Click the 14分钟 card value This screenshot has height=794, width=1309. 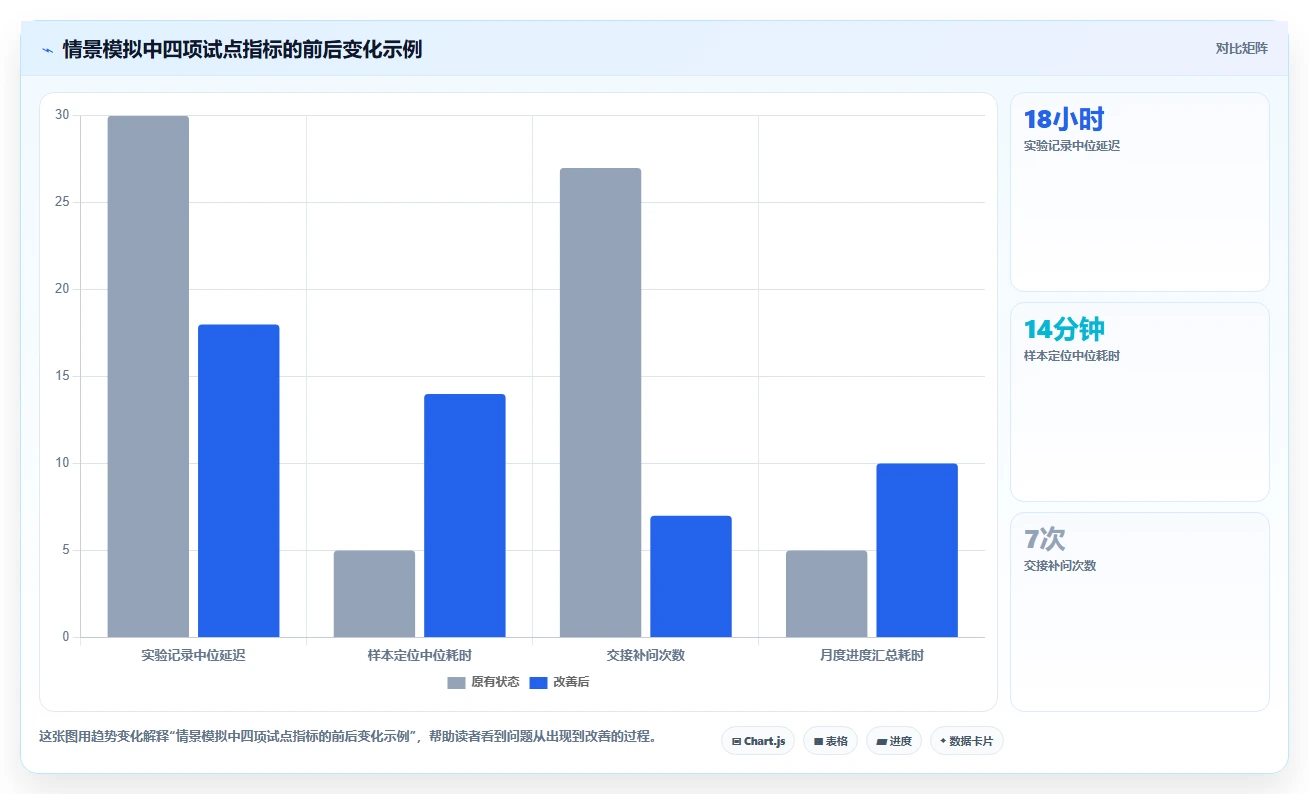coord(1064,330)
